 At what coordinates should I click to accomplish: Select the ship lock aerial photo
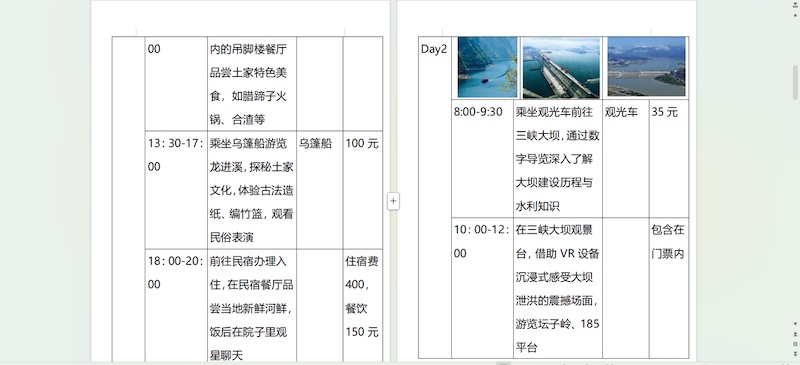pyautogui.click(x=561, y=67)
